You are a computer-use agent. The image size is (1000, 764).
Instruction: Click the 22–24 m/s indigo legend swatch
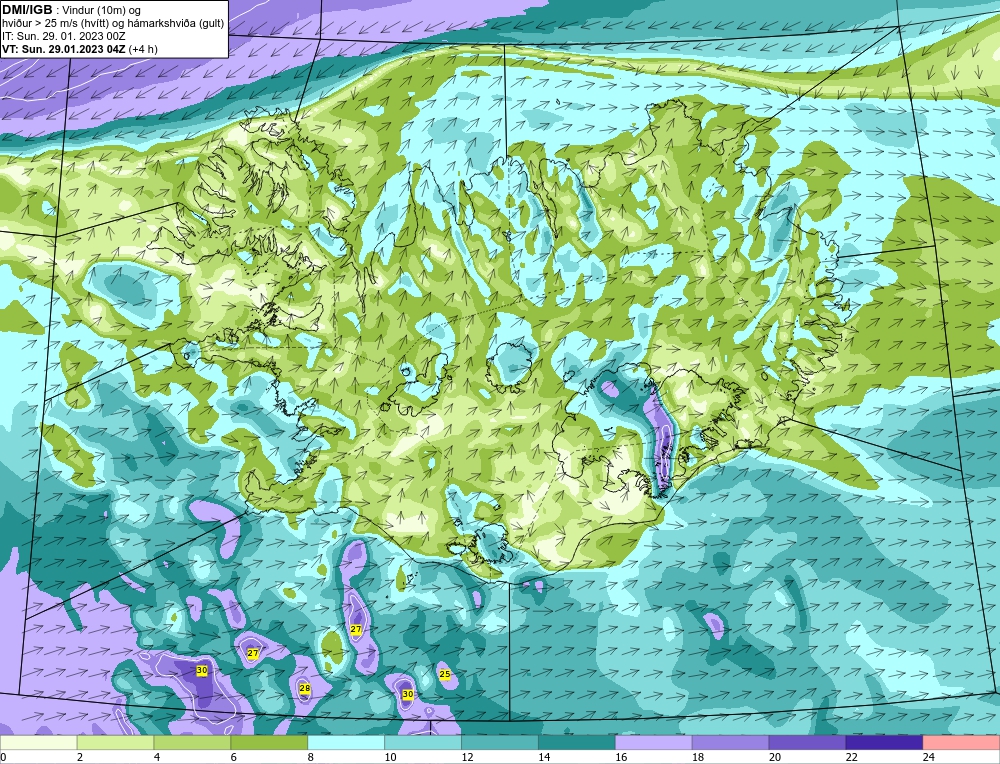point(884,743)
